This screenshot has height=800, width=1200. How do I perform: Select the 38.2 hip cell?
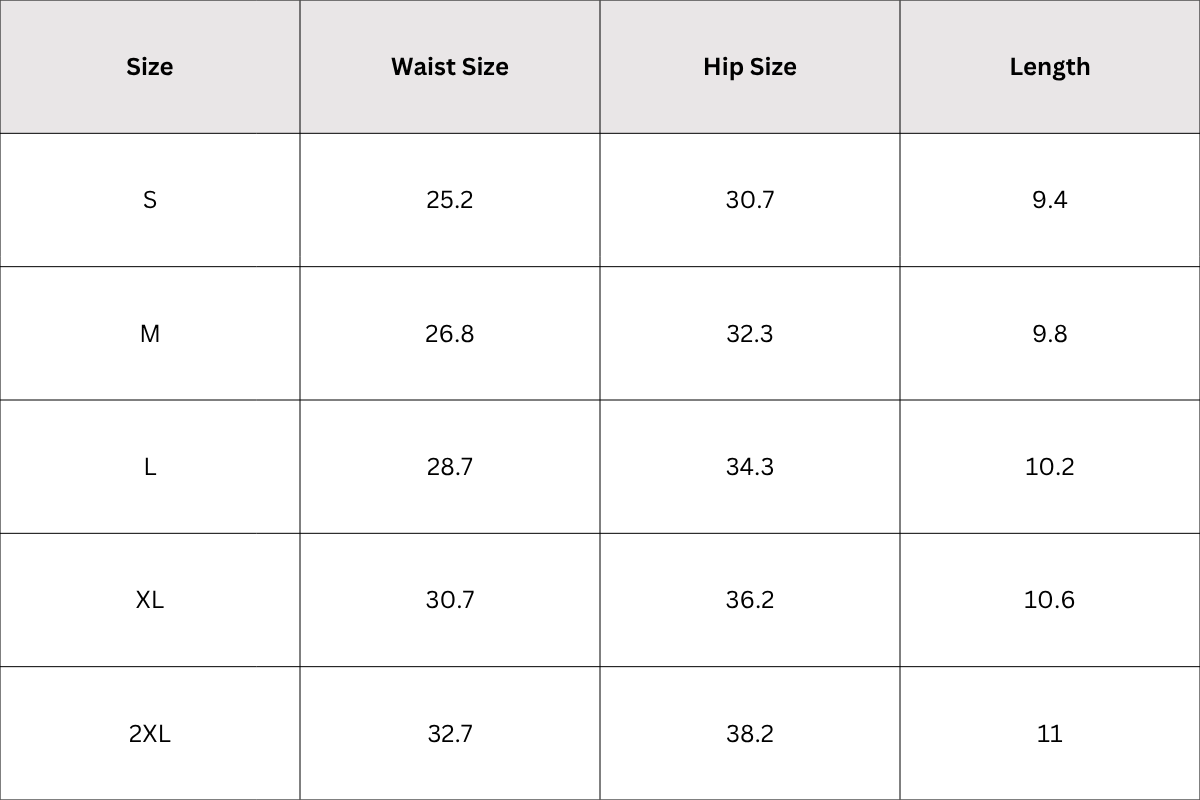click(750, 734)
